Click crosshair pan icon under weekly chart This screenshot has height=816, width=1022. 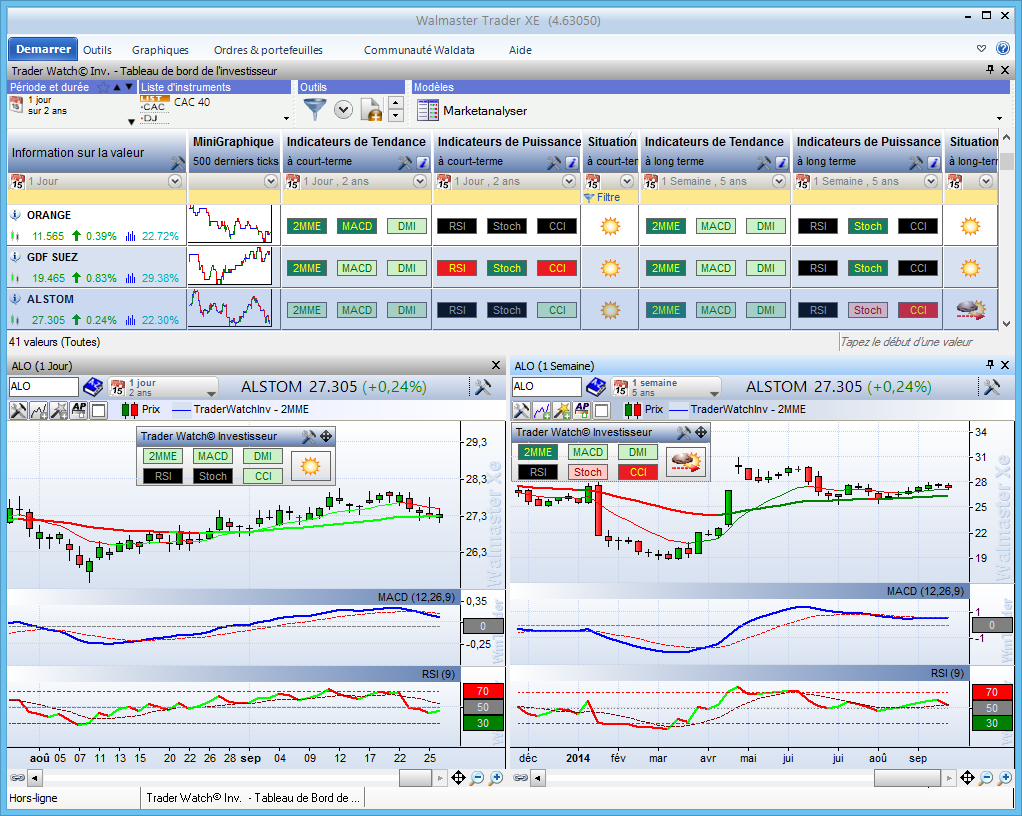pos(967,778)
